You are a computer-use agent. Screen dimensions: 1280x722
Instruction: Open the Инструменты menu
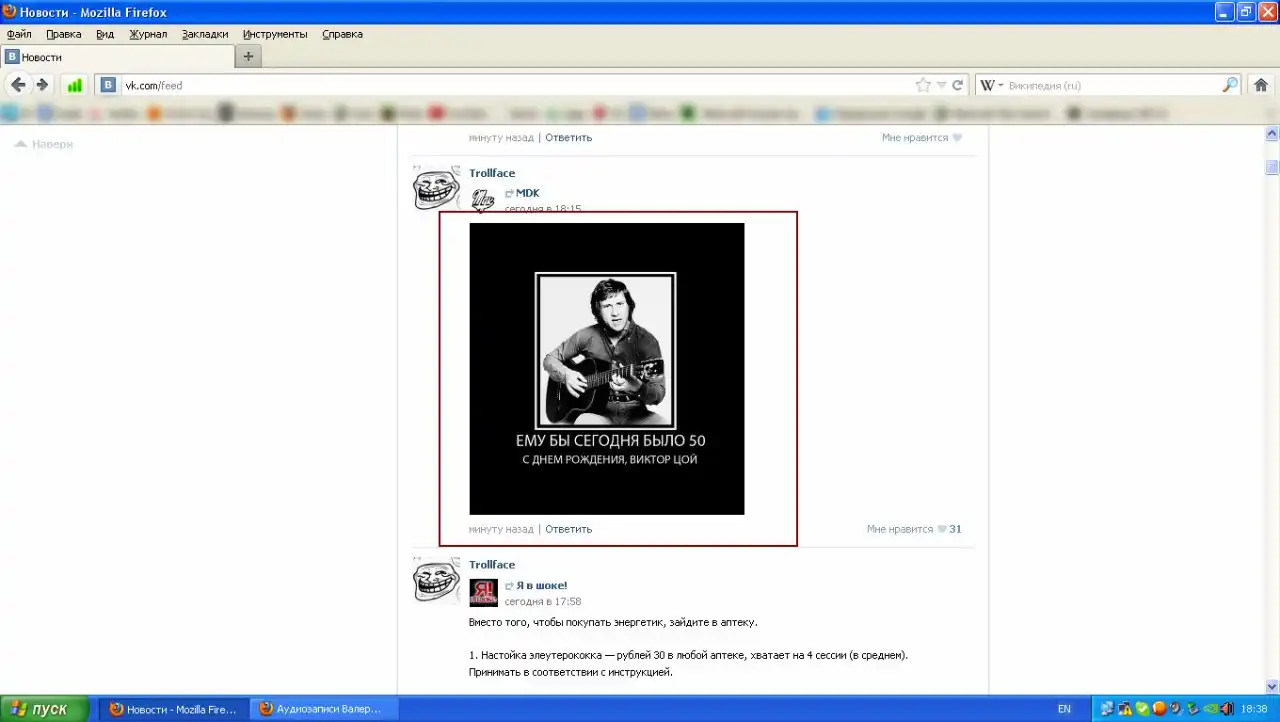(274, 34)
